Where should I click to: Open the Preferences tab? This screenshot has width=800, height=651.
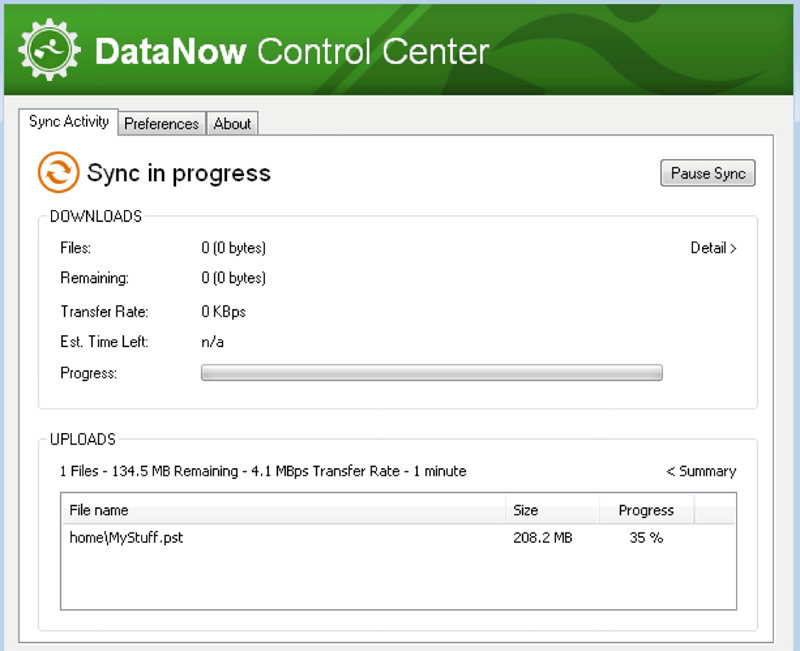pyautogui.click(x=162, y=123)
